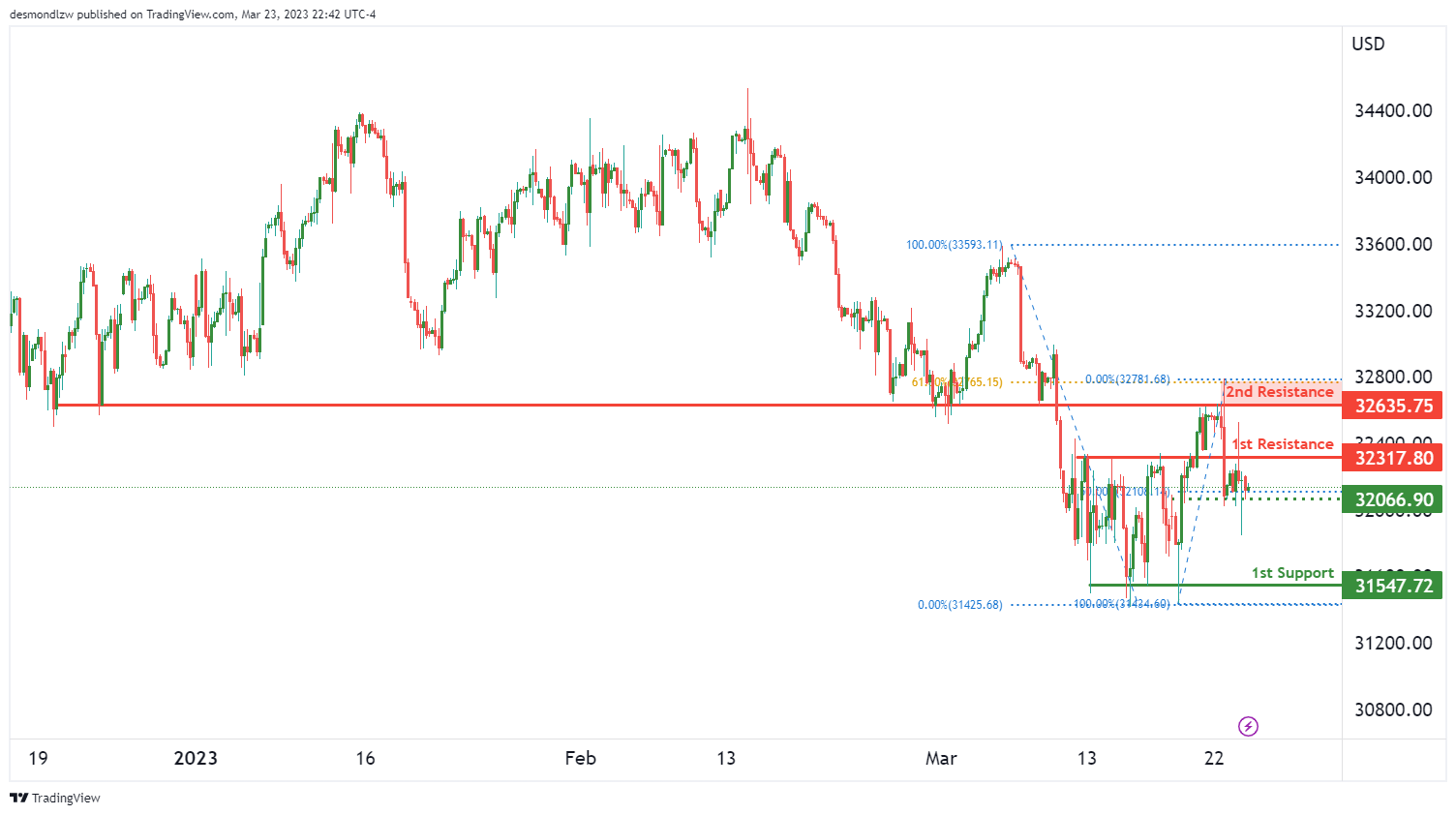Select the 2nd Resistance label
This screenshot has height=815, width=1456.
click(1279, 392)
